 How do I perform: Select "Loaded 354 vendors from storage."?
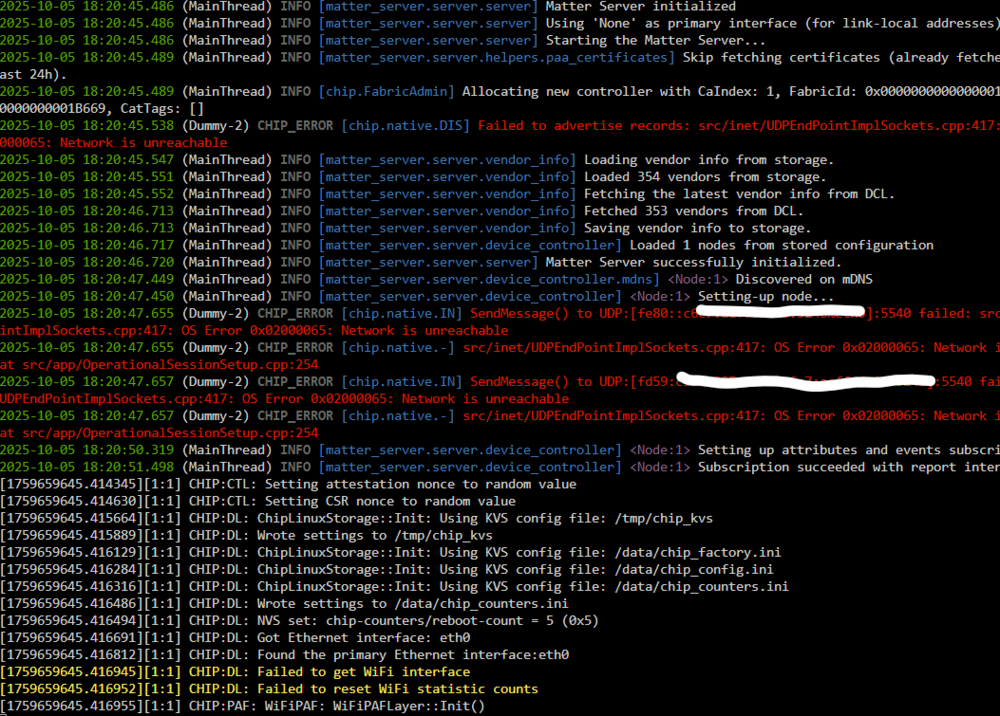705,177
